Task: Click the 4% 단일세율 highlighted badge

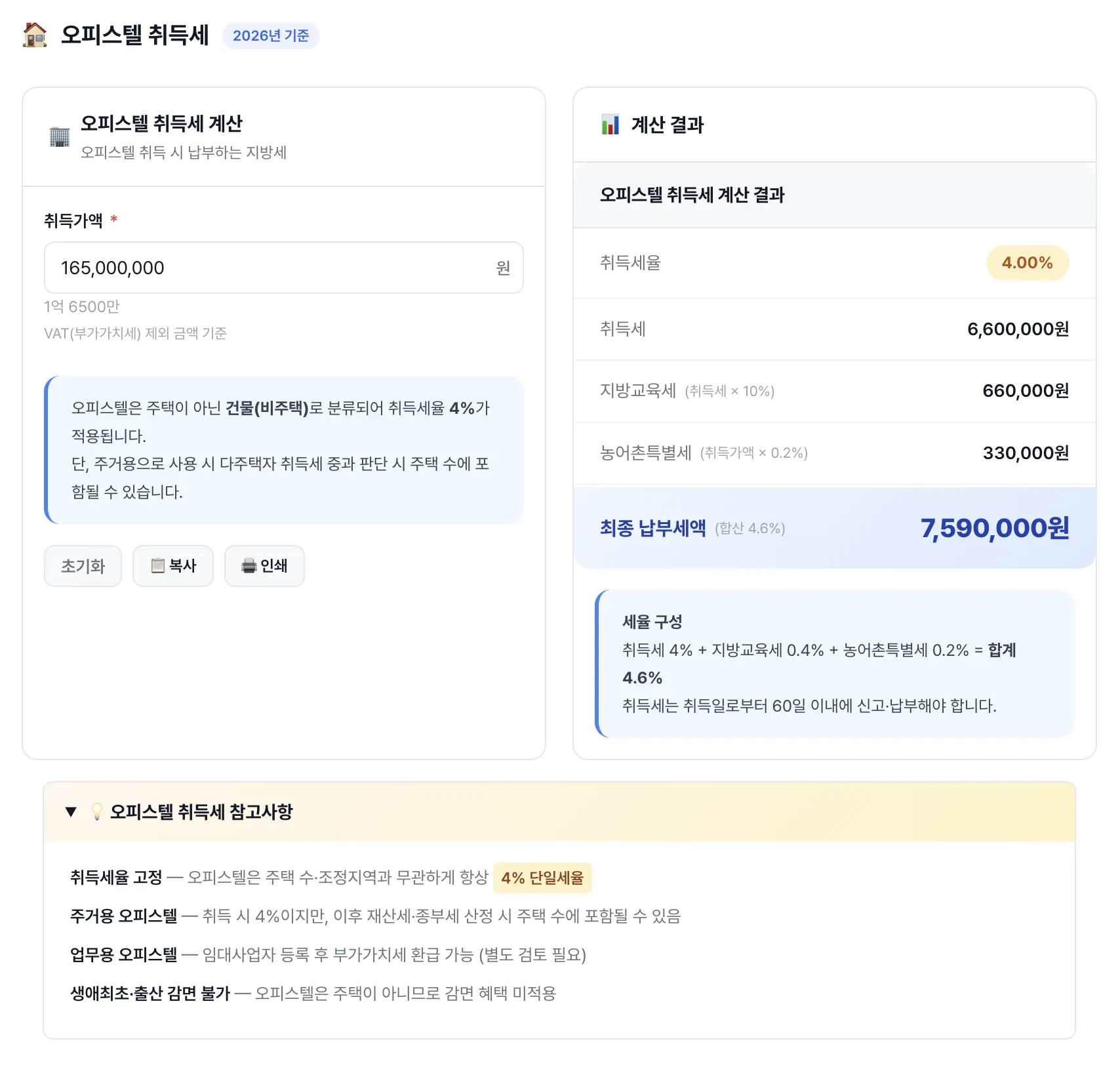Action: [542, 877]
